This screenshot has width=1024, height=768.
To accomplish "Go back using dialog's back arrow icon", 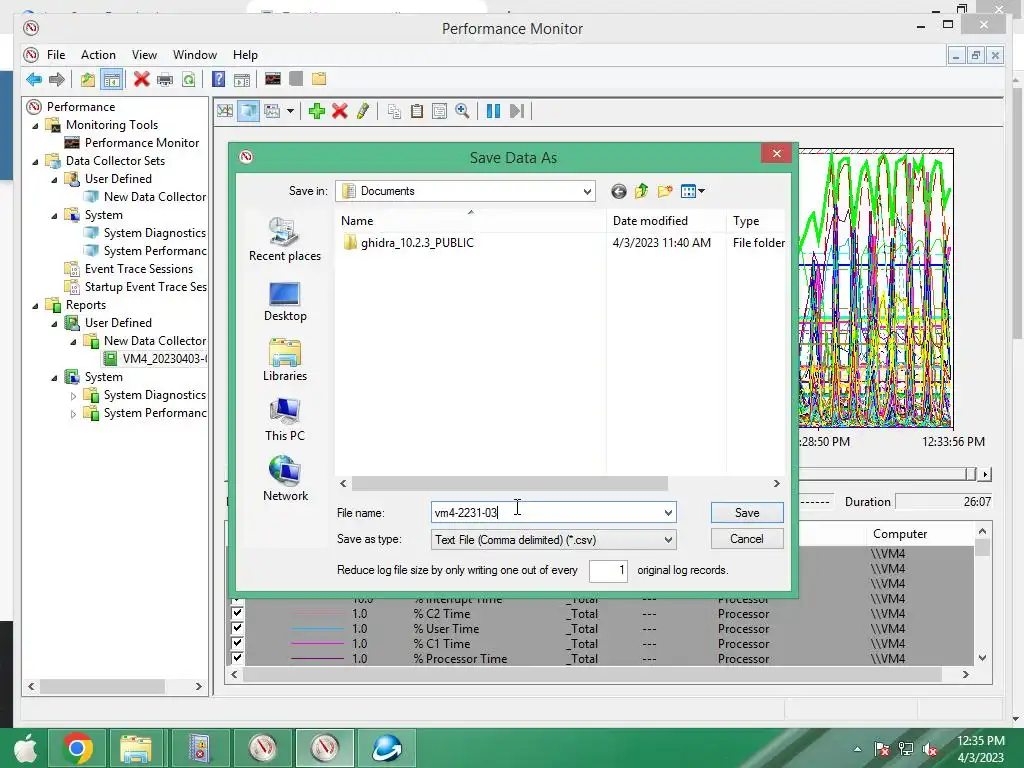I will tap(618, 191).
